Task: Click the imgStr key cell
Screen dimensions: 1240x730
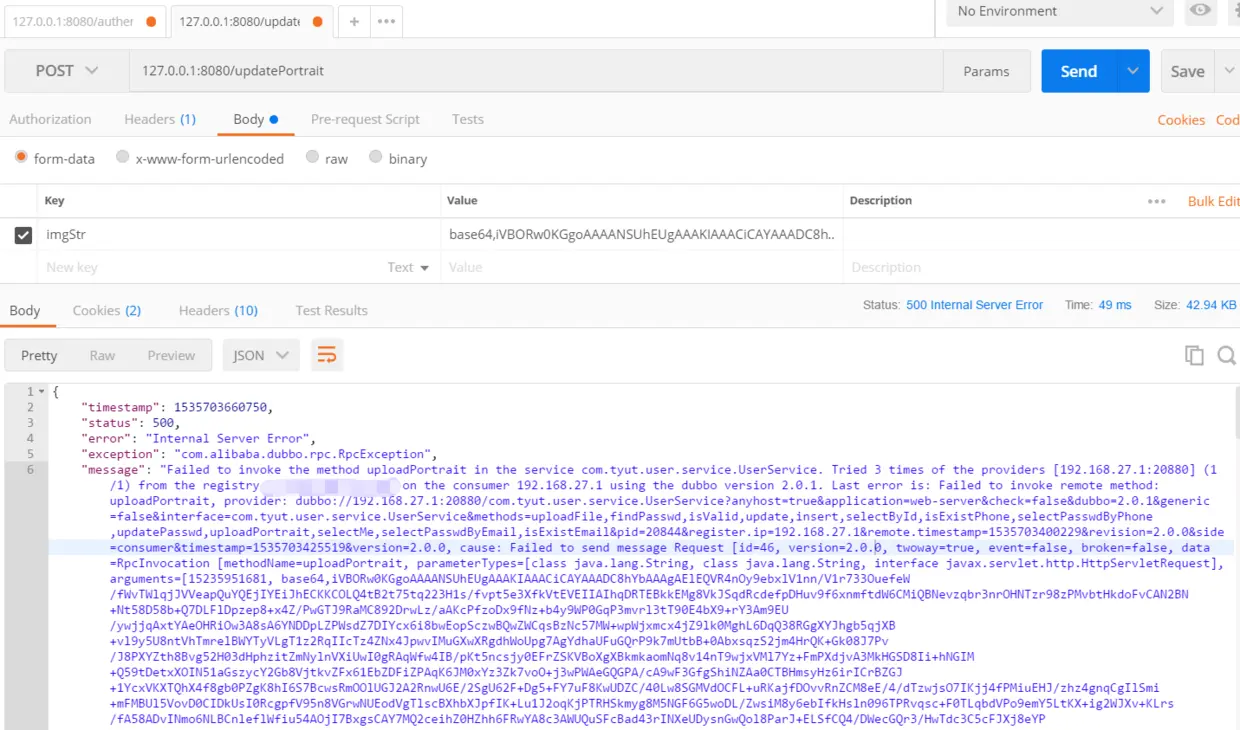Action: click(x=240, y=235)
